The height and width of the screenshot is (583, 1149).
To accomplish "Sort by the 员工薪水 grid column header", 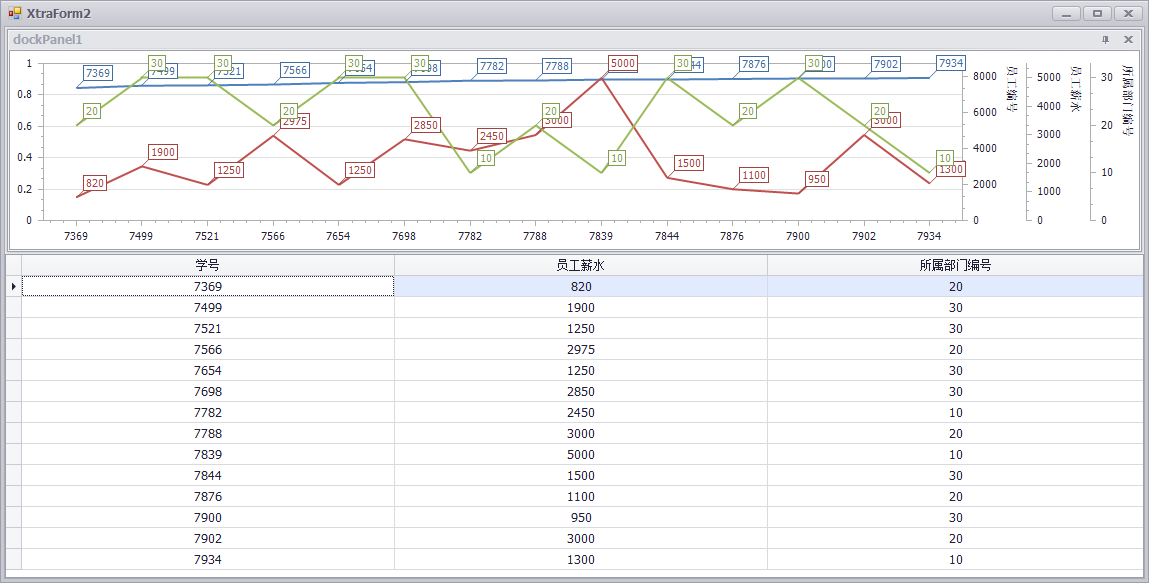I will pyautogui.click(x=580, y=265).
